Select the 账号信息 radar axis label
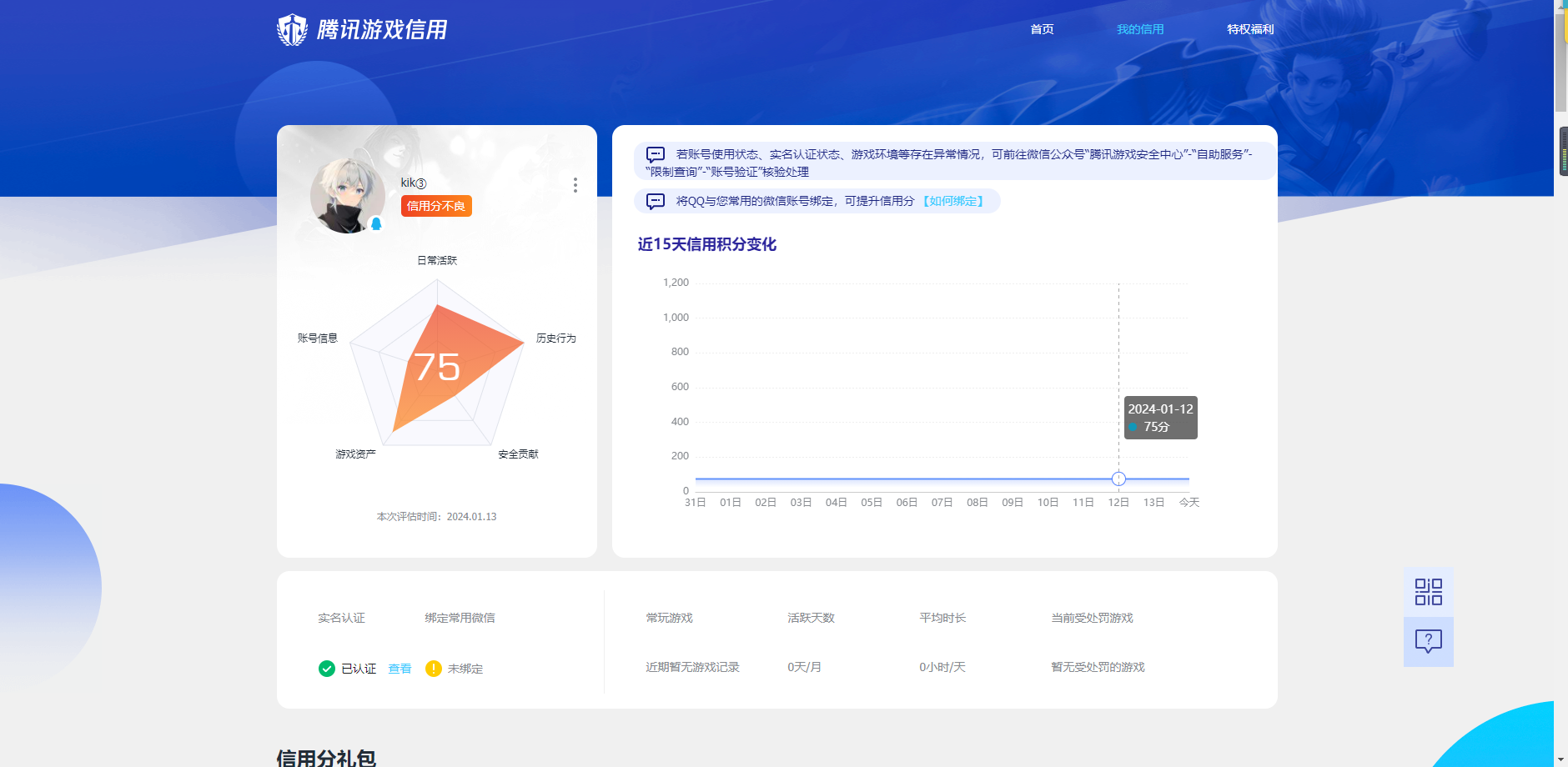1568x767 pixels. [318, 338]
